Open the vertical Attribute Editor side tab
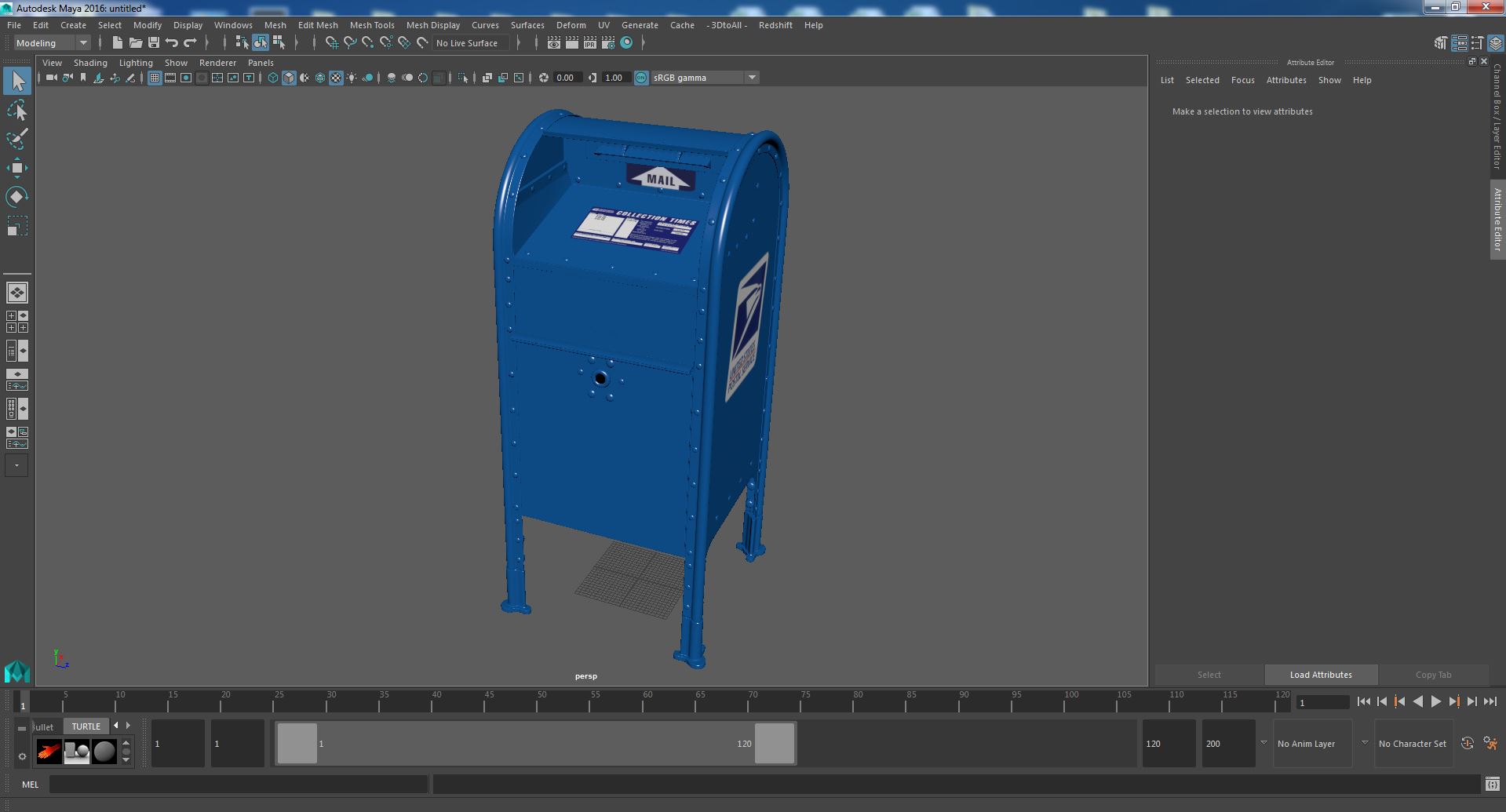The image size is (1506, 812). [x=1497, y=220]
